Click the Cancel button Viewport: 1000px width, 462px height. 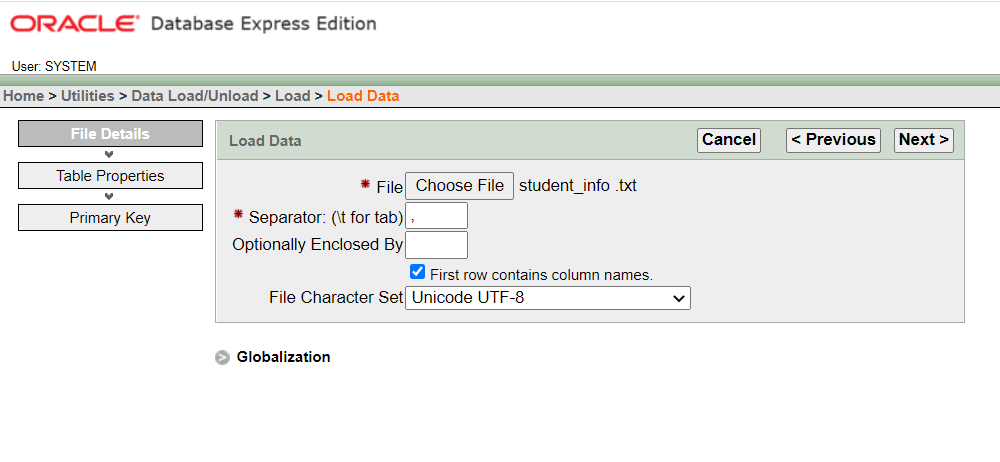pyautogui.click(x=728, y=140)
